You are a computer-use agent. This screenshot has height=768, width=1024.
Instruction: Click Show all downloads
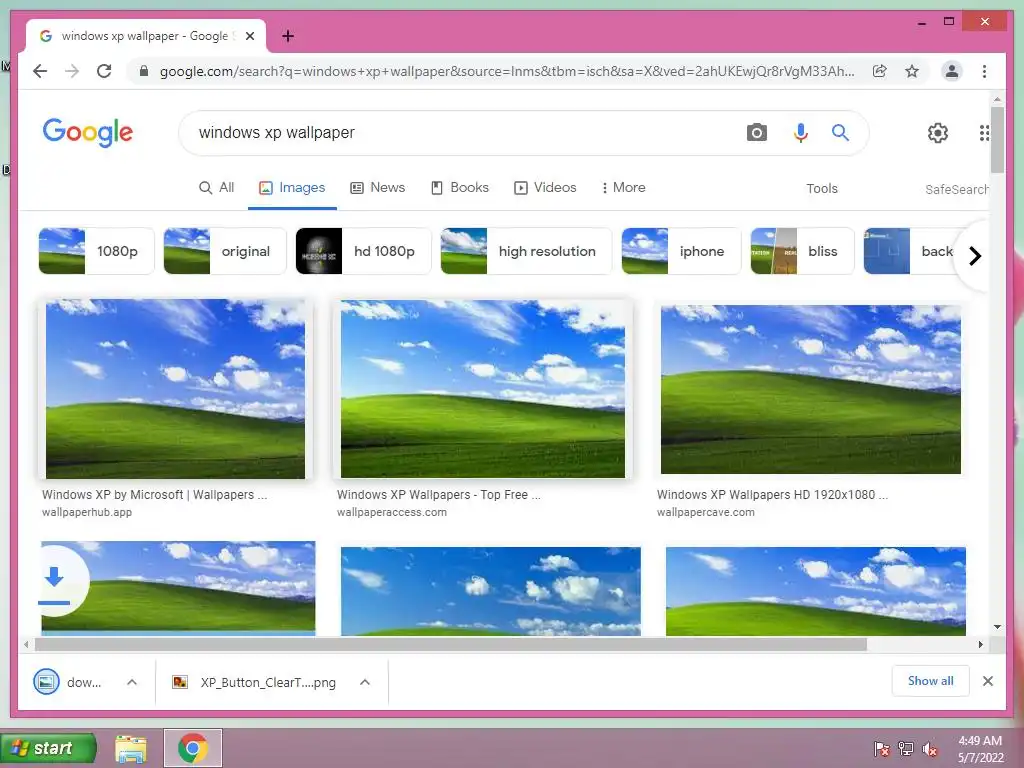(x=930, y=681)
